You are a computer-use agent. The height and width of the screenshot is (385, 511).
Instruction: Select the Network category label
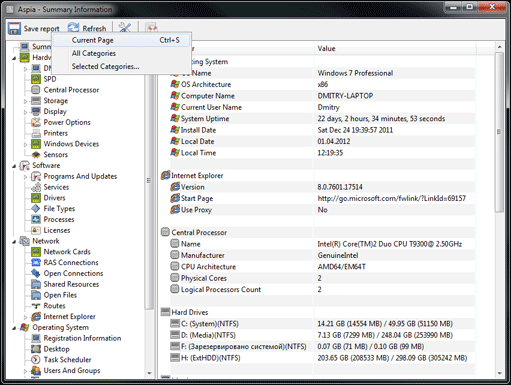pos(46,241)
